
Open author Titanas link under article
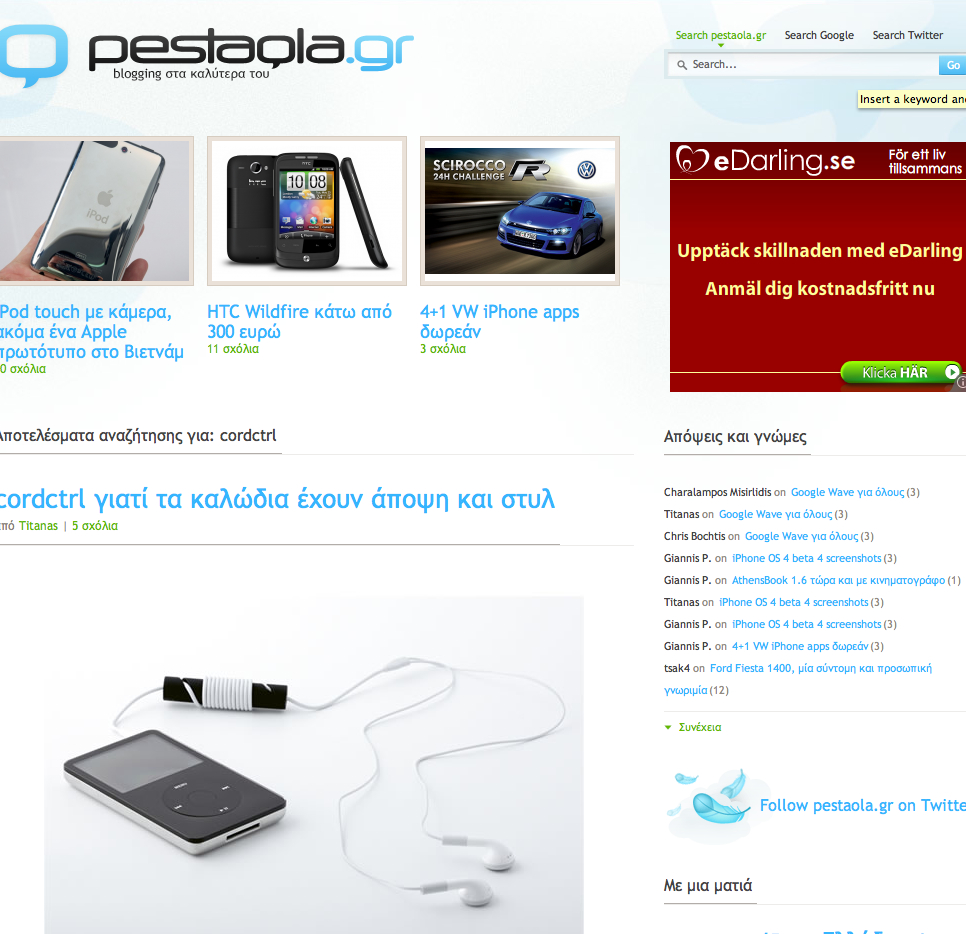(x=38, y=526)
